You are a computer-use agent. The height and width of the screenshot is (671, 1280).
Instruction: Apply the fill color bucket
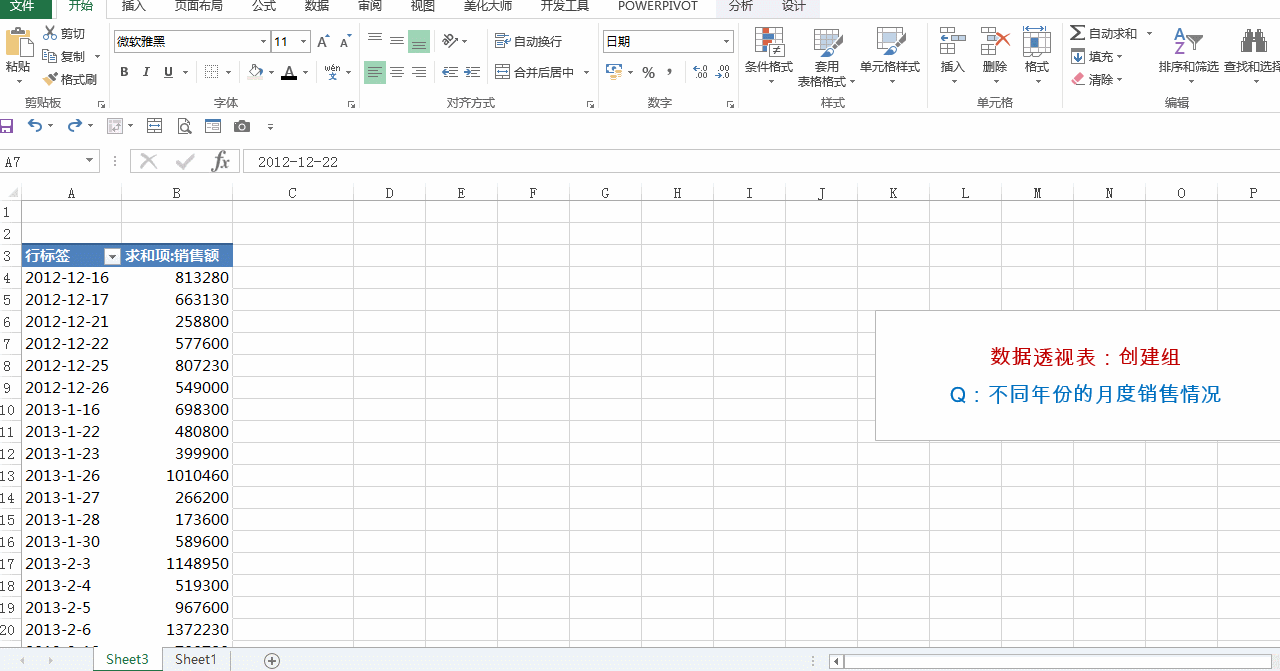pos(255,72)
